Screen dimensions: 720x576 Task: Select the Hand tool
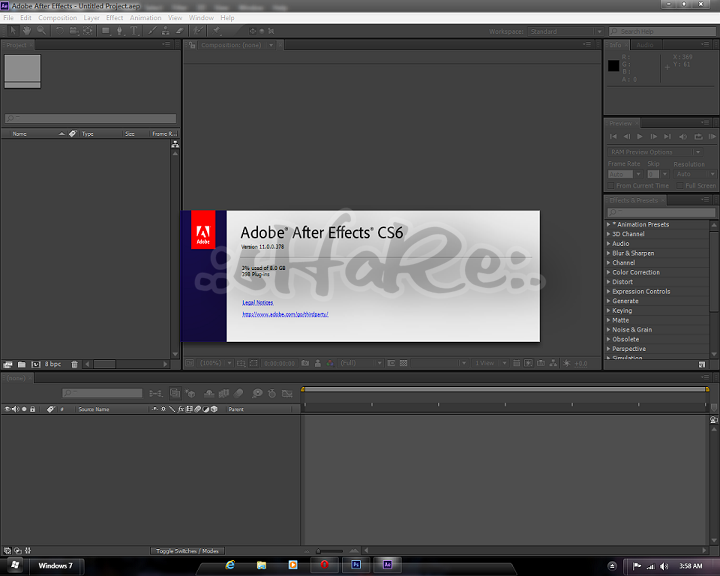coord(27,31)
